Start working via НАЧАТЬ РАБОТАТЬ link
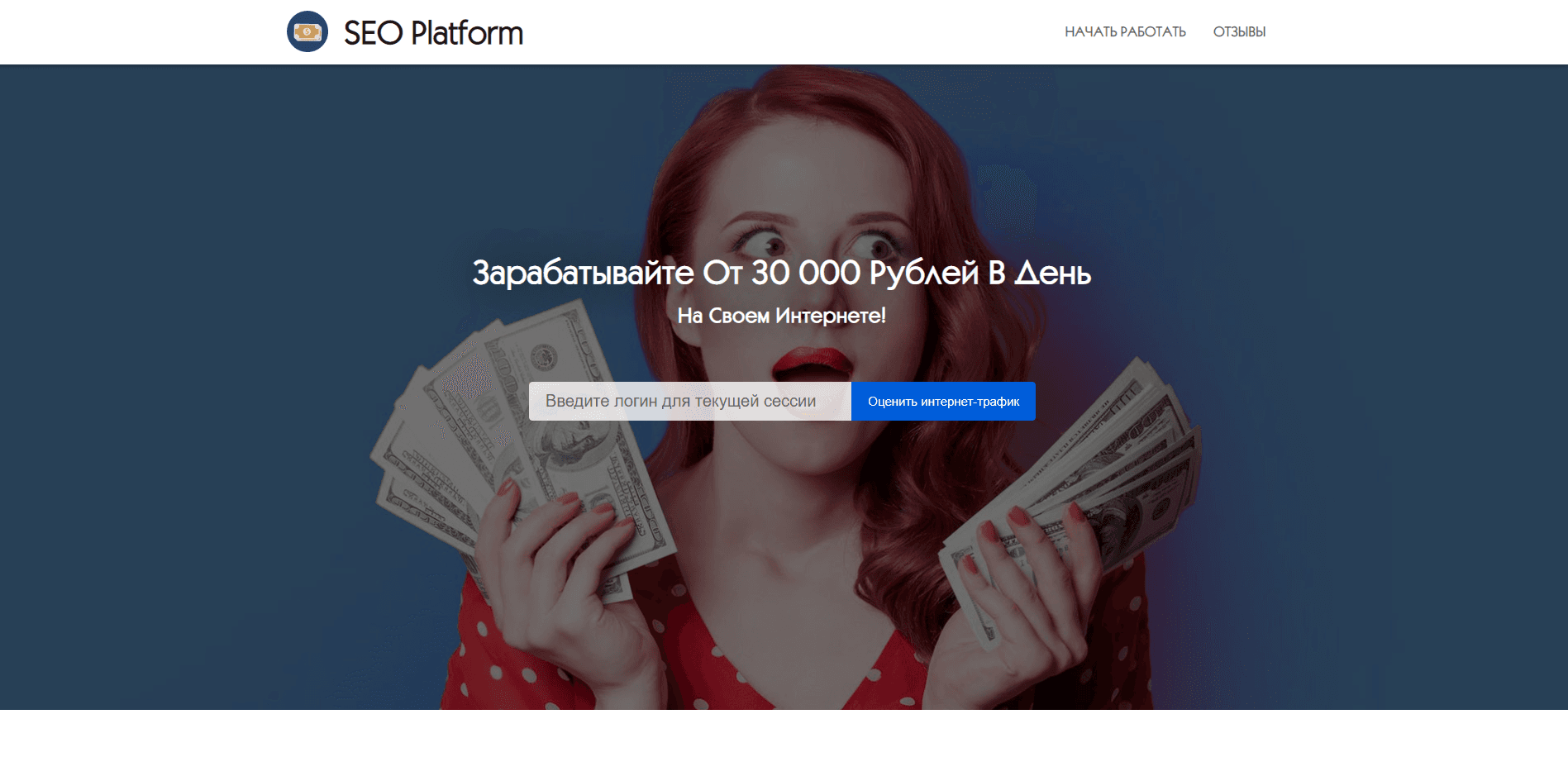Image resolution: width=1568 pixels, height=776 pixels. pyautogui.click(x=1126, y=31)
